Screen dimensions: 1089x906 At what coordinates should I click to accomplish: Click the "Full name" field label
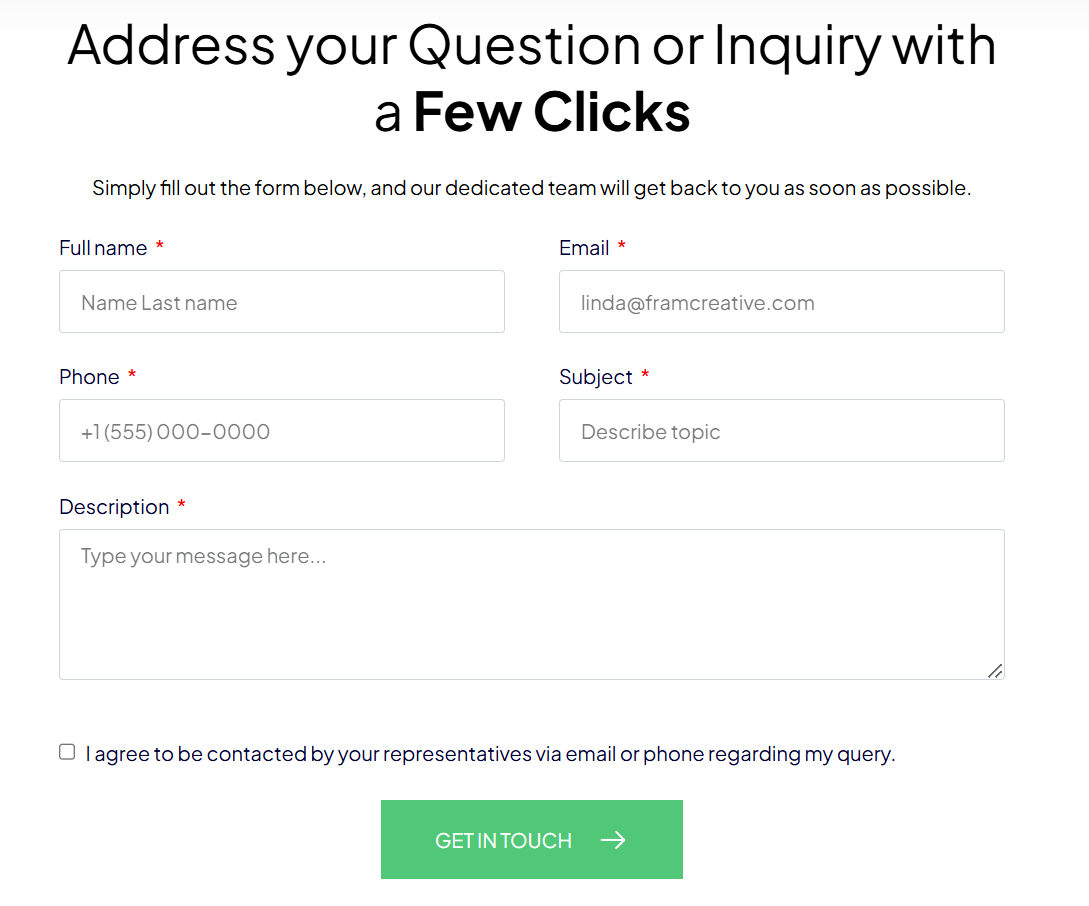[103, 248]
